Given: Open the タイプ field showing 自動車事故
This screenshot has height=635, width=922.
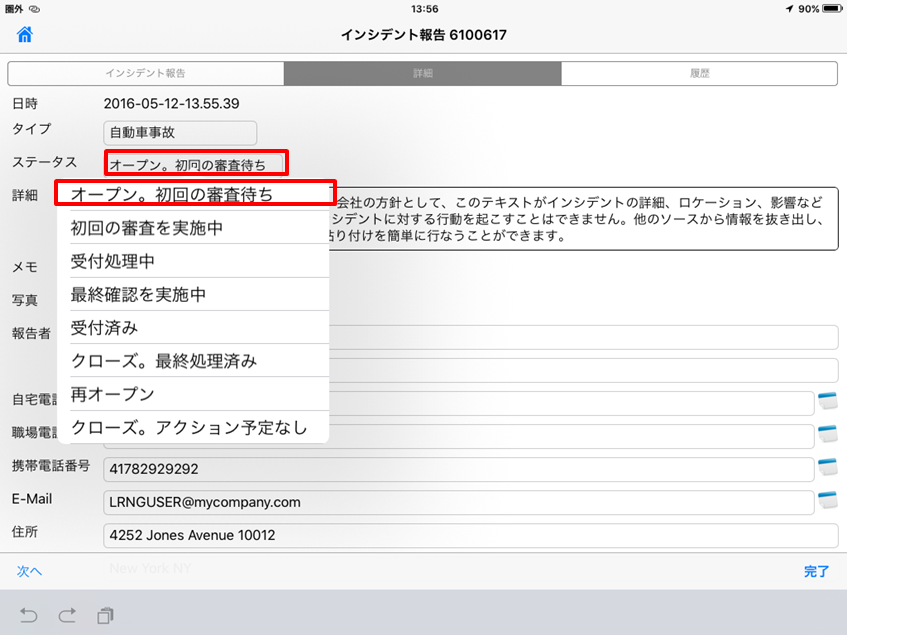Looking at the screenshot, I should click(x=180, y=133).
